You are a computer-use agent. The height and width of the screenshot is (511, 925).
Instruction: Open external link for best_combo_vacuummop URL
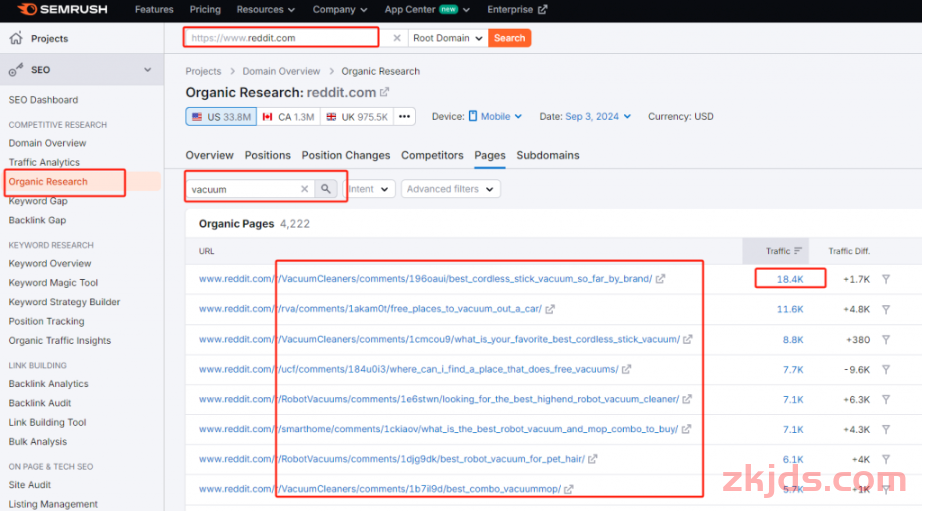coord(569,489)
